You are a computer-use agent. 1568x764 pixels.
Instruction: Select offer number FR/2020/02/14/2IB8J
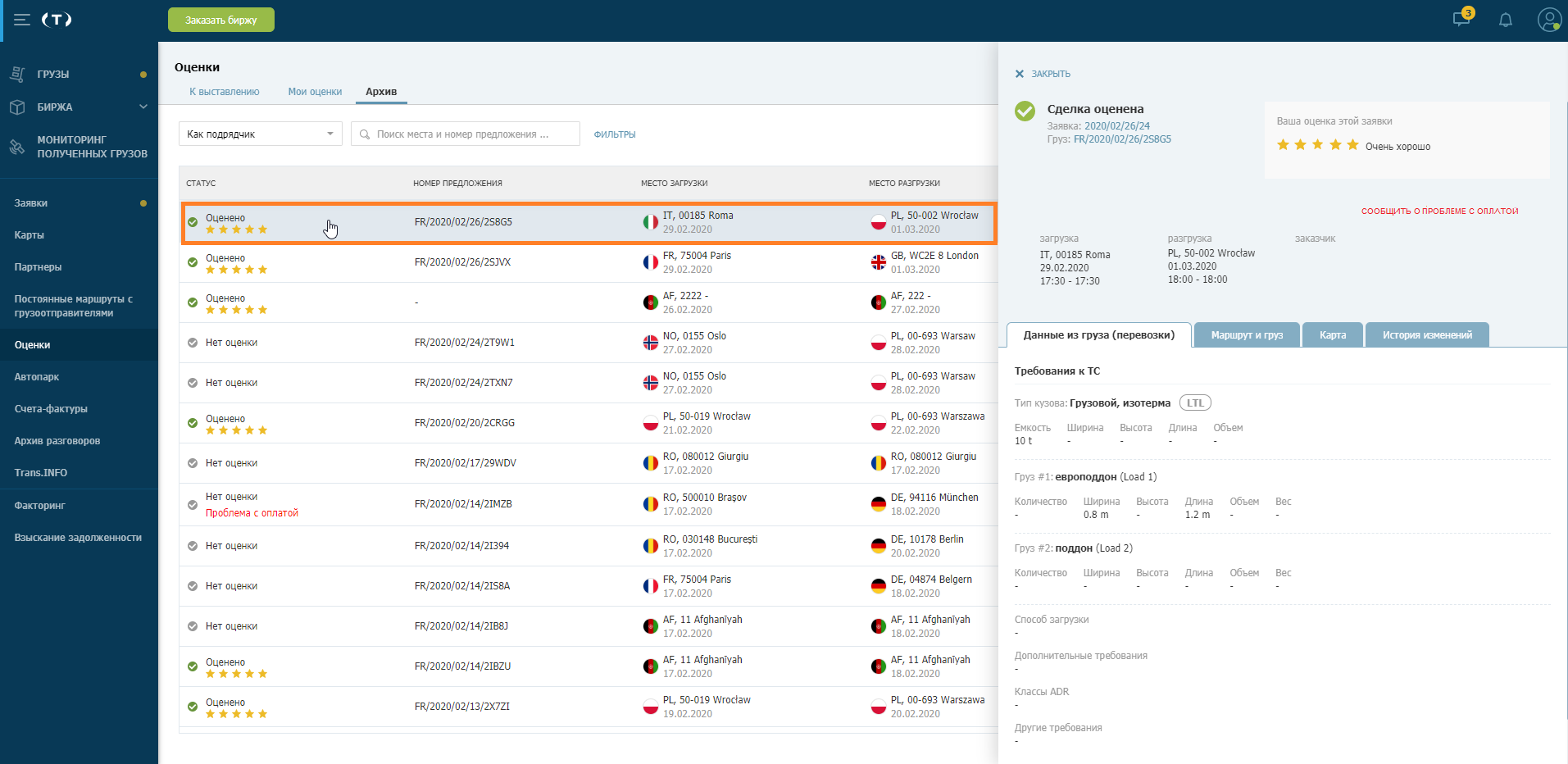pos(461,626)
